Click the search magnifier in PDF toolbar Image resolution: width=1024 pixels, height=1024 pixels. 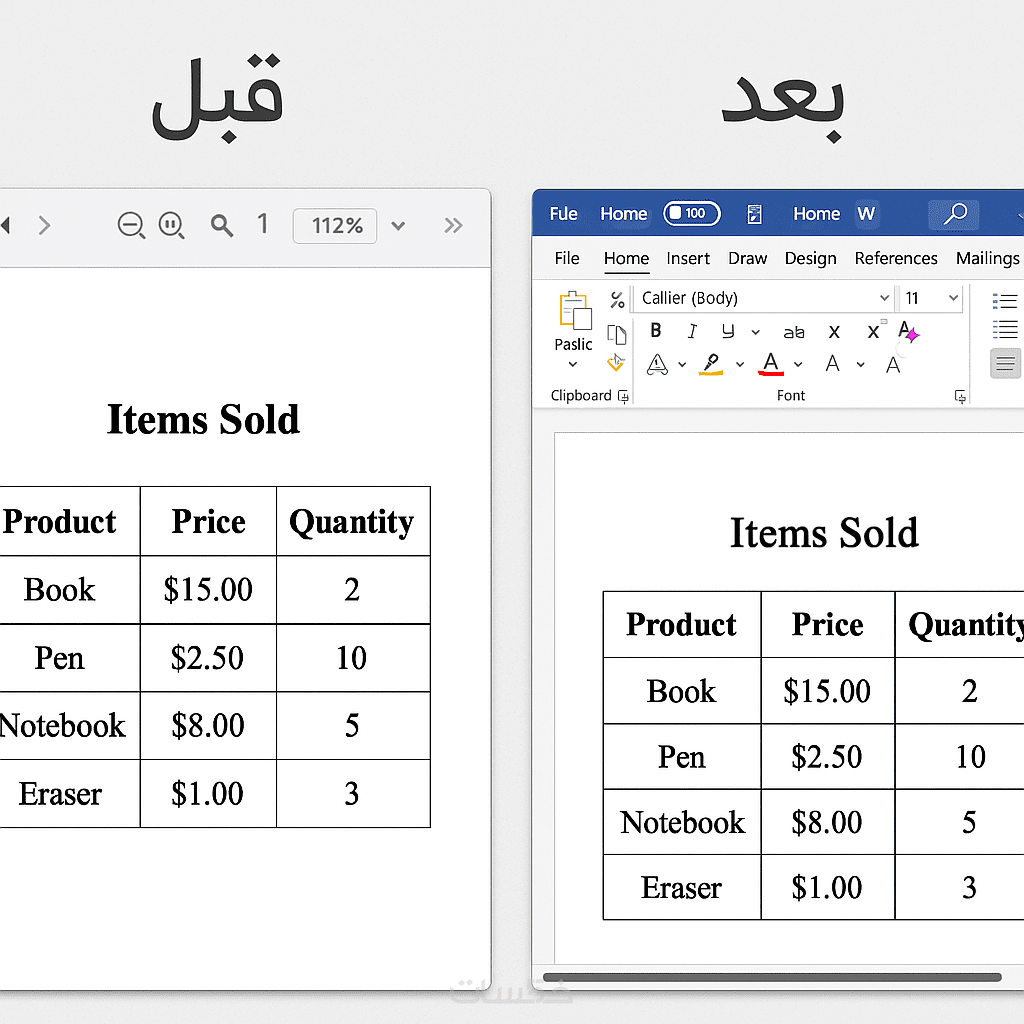(222, 226)
